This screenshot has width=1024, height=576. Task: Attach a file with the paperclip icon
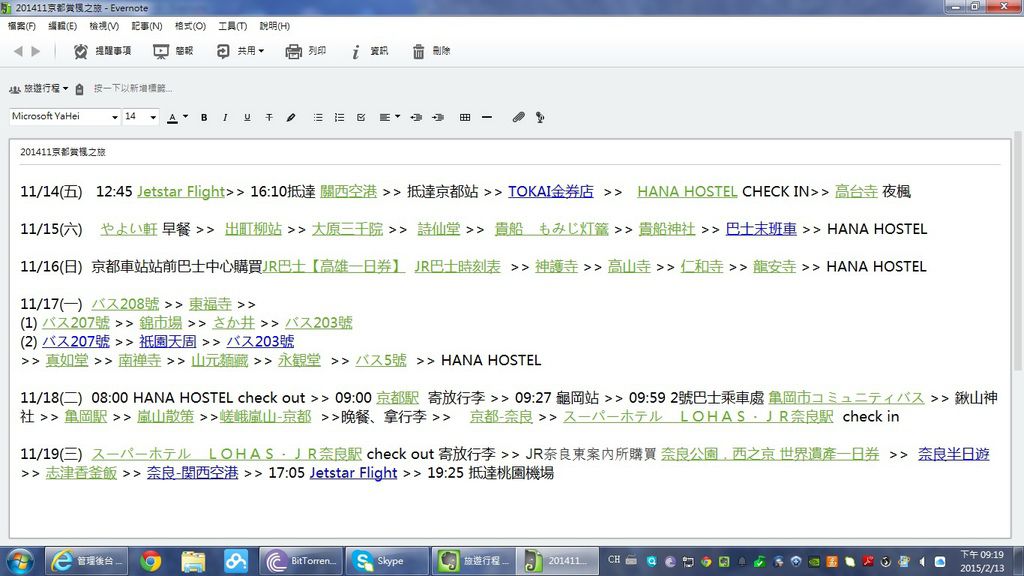517,117
